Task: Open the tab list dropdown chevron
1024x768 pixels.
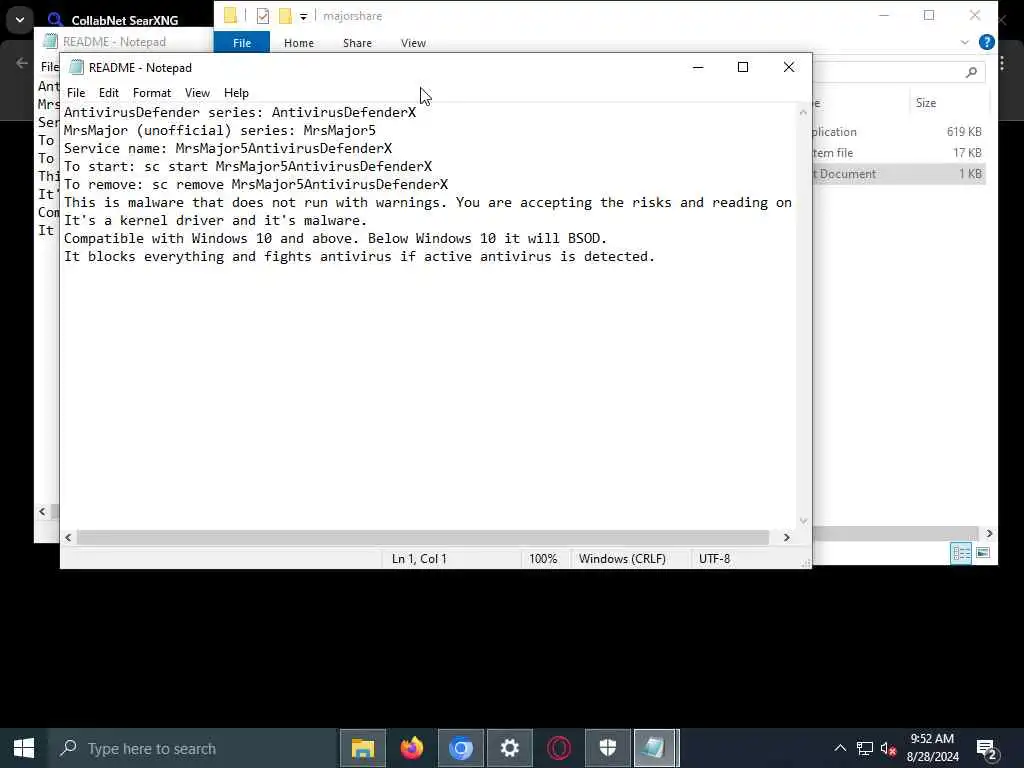Action: point(20,20)
